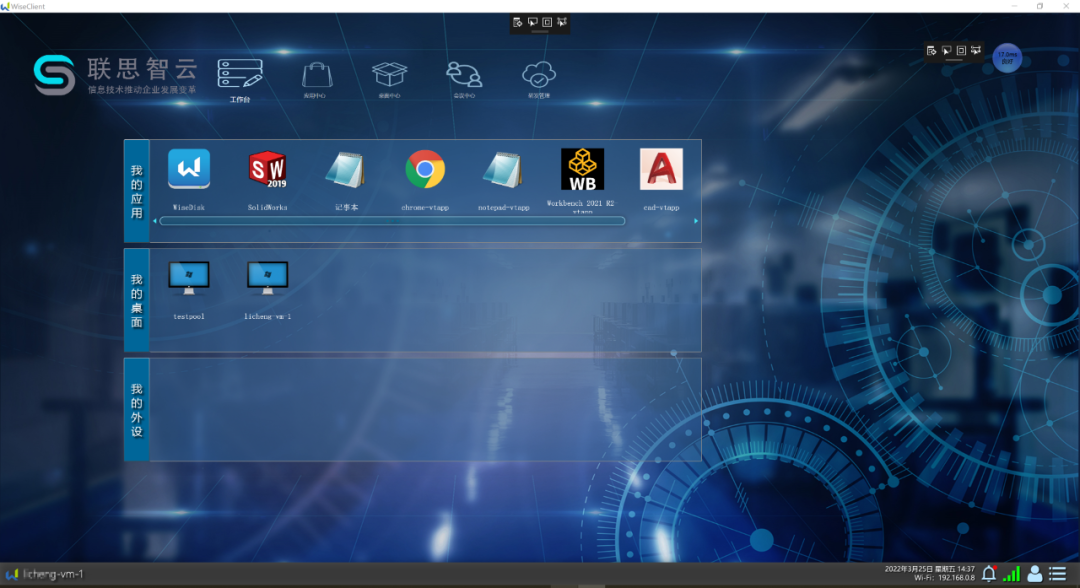This screenshot has width=1080, height=588.
Task: Open the meeting center people tab
Action: (x=464, y=78)
